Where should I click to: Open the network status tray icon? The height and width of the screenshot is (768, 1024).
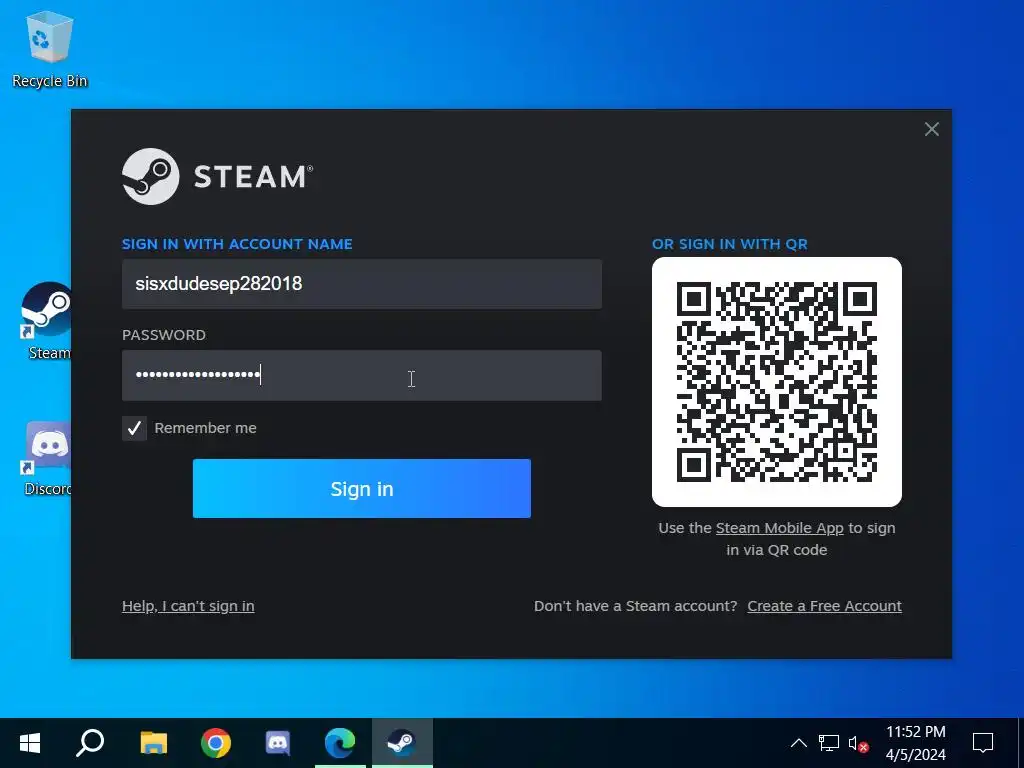829,743
